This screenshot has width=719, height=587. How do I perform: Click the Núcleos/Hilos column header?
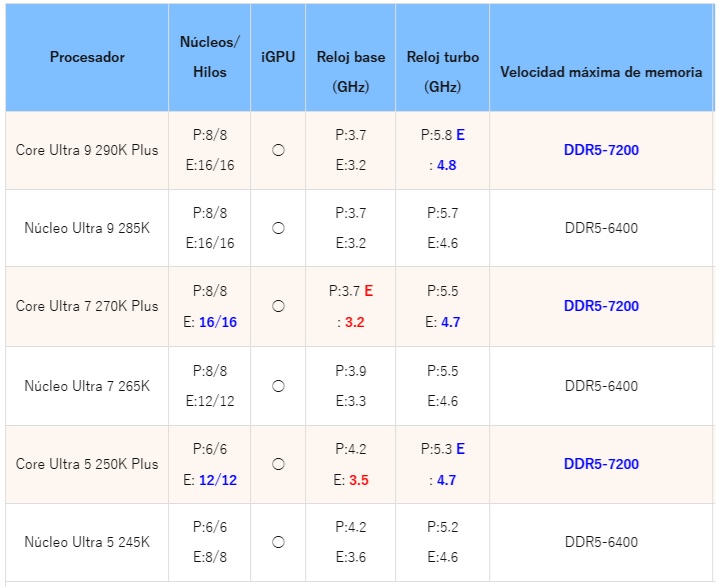click(x=209, y=57)
